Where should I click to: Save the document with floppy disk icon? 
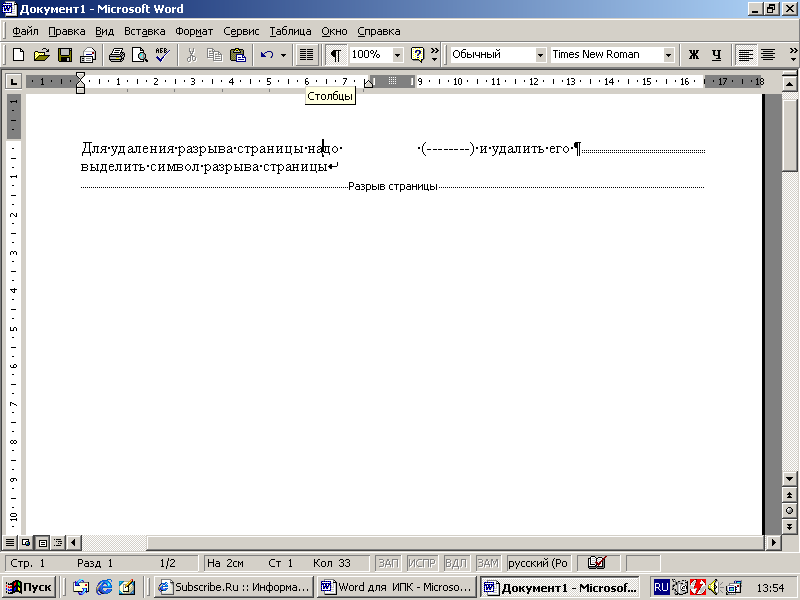(65, 55)
